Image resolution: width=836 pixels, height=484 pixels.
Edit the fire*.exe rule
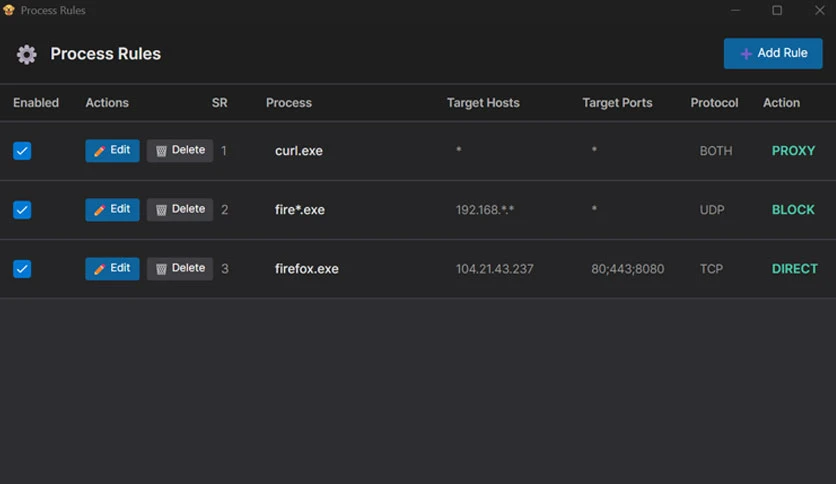[x=112, y=209]
